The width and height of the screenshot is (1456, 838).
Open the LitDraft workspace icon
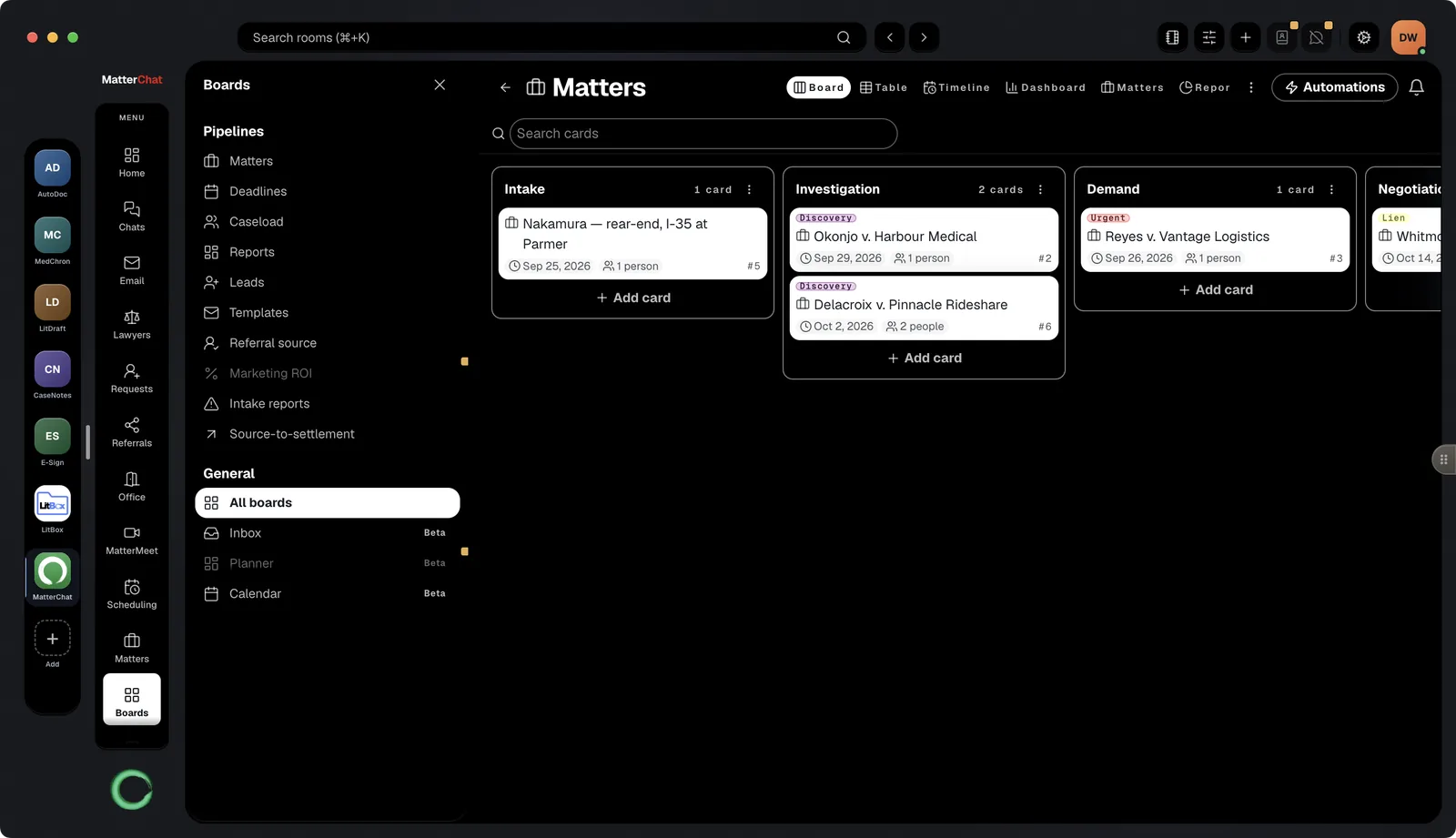pyautogui.click(x=52, y=303)
